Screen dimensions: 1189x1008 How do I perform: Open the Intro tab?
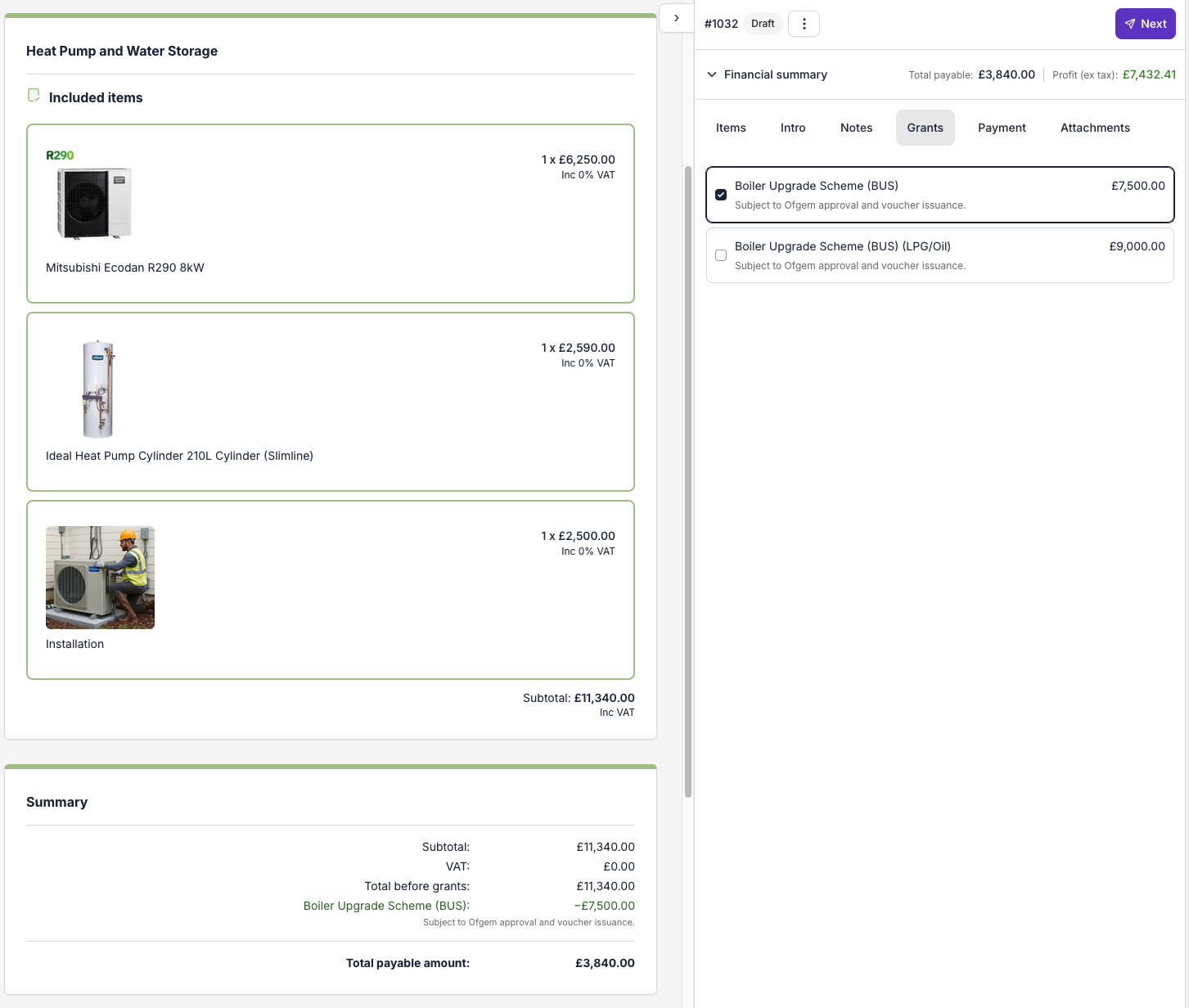tap(793, 128)
